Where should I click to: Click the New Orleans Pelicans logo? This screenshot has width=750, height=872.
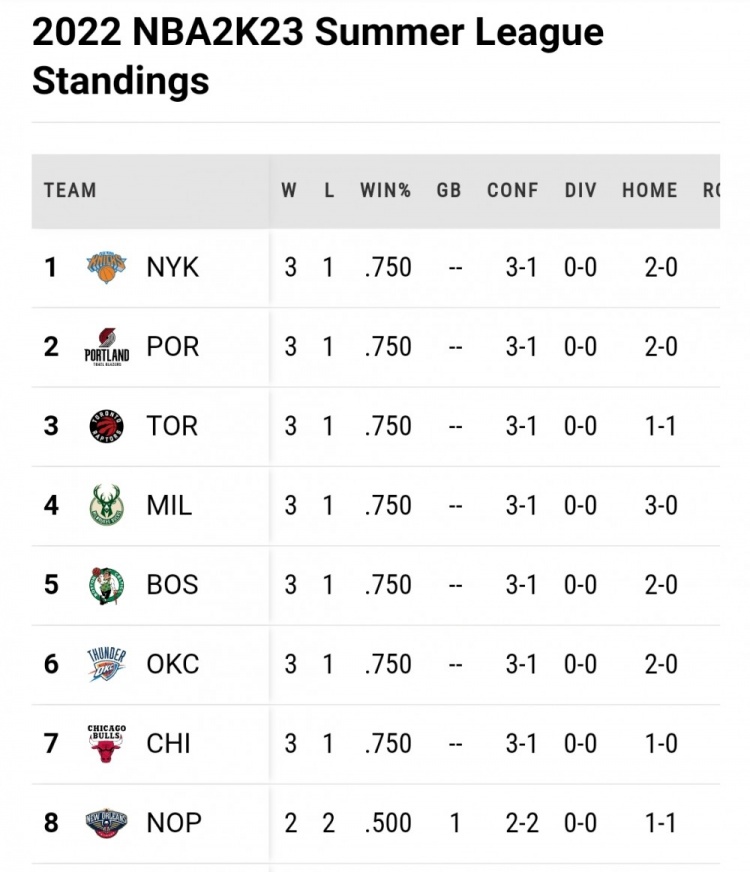(107, 823)
